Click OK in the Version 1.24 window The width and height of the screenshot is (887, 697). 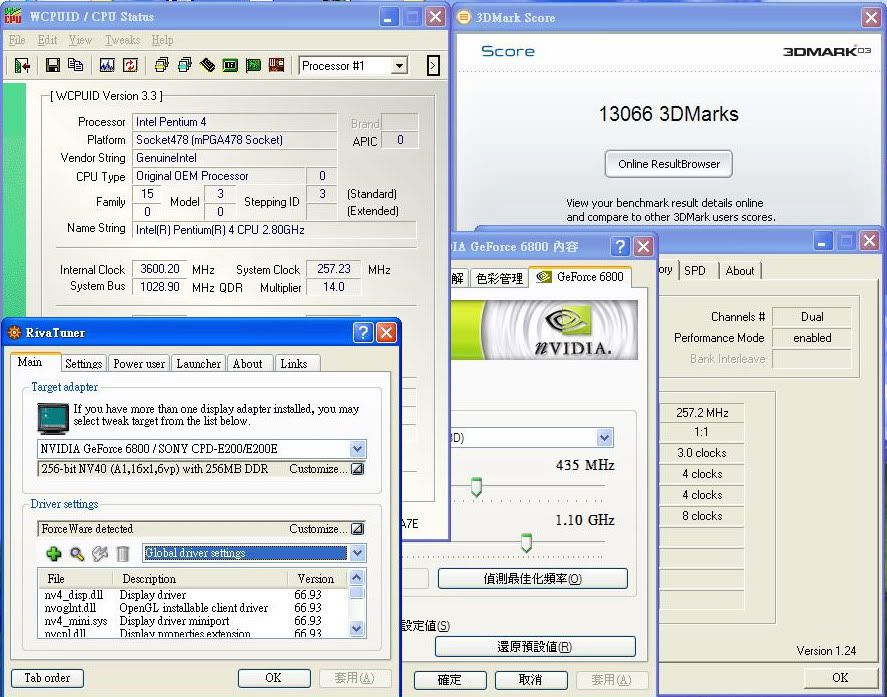[840, 677]
